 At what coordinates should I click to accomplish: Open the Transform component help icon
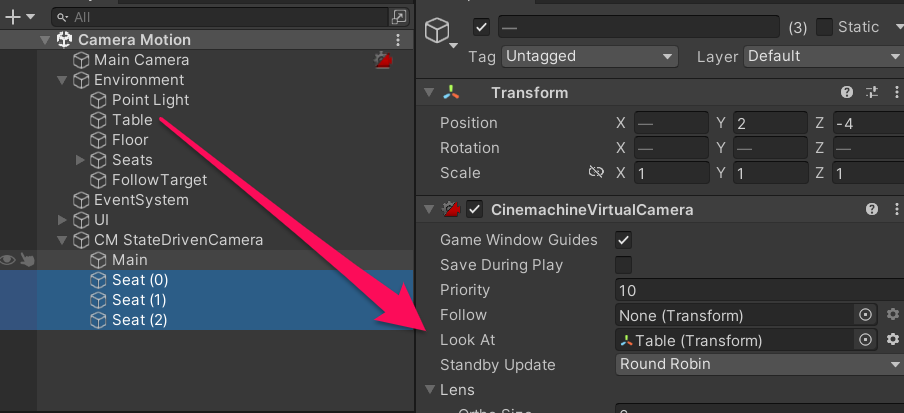(847, 93)
